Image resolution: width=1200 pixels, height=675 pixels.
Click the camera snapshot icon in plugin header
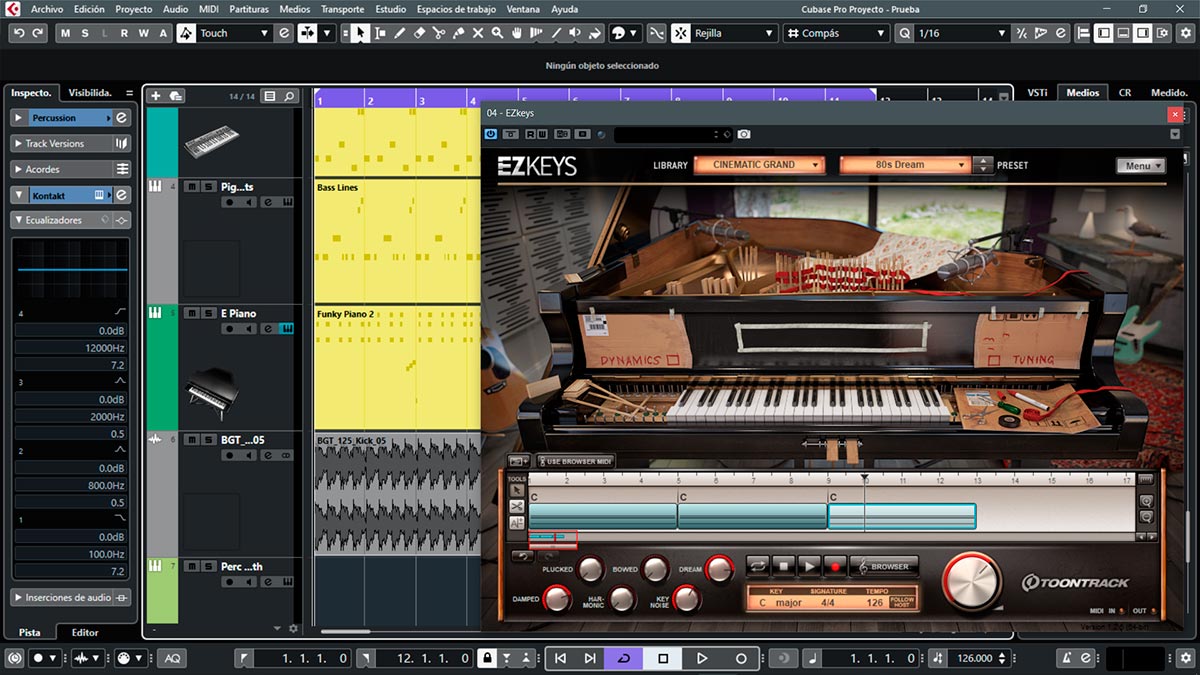[744, 134]
